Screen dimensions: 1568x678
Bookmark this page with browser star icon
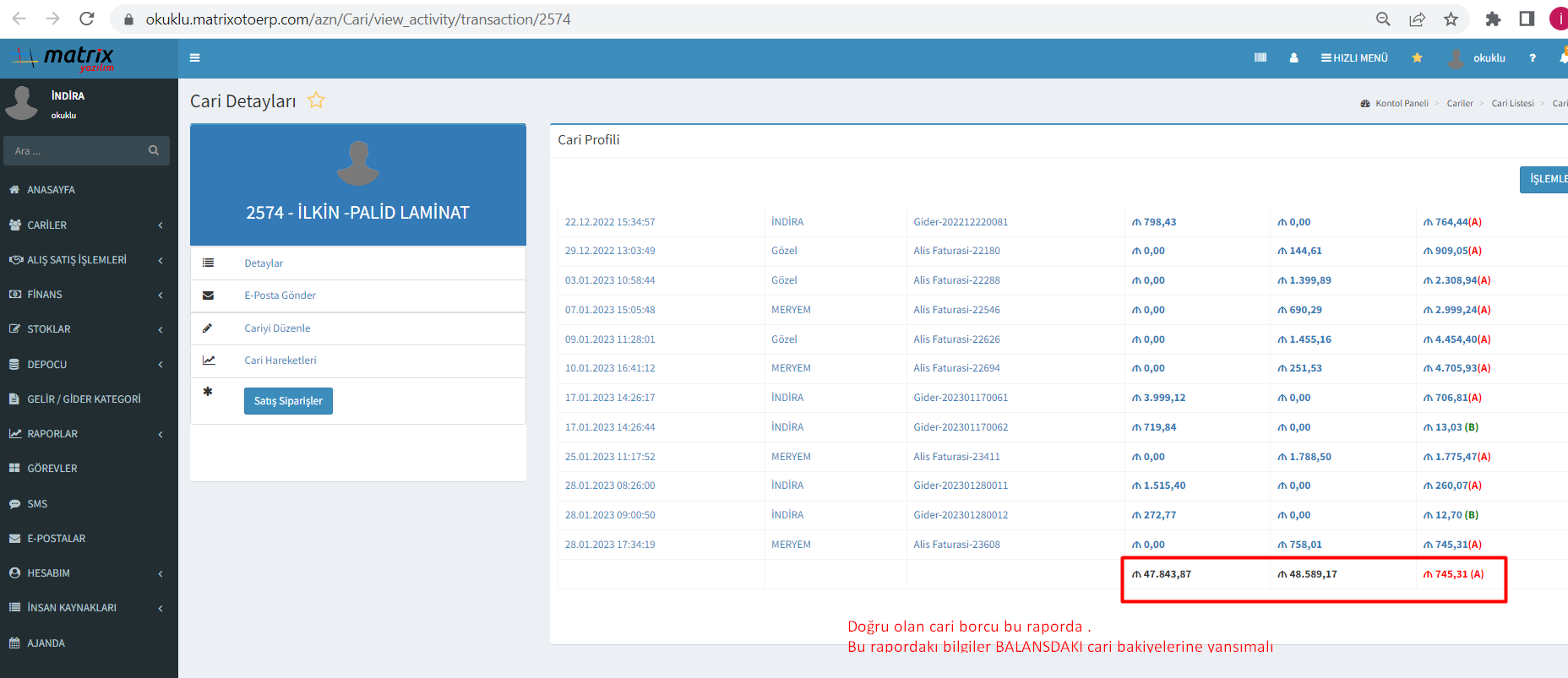[x=1451, y=19]
